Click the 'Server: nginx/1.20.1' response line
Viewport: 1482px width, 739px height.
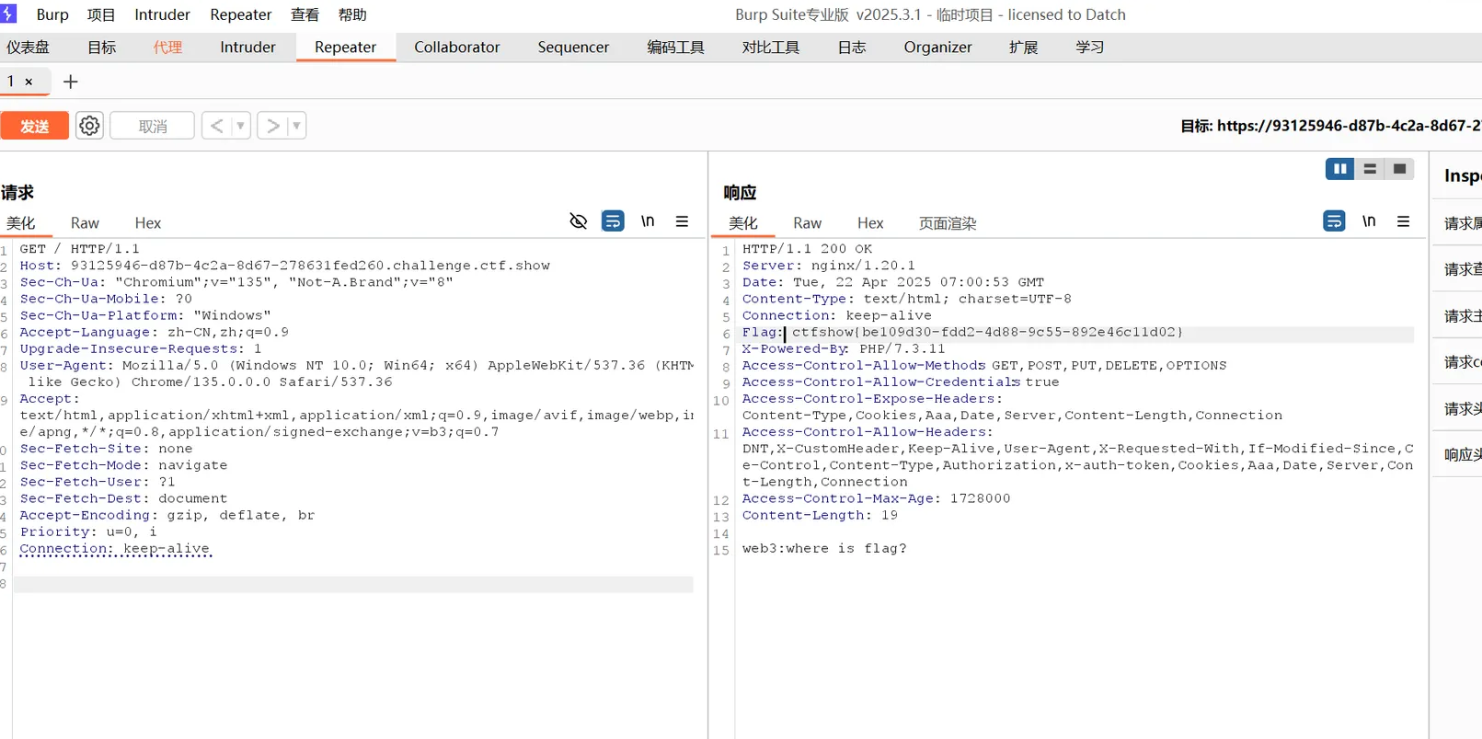click(828, 266)
